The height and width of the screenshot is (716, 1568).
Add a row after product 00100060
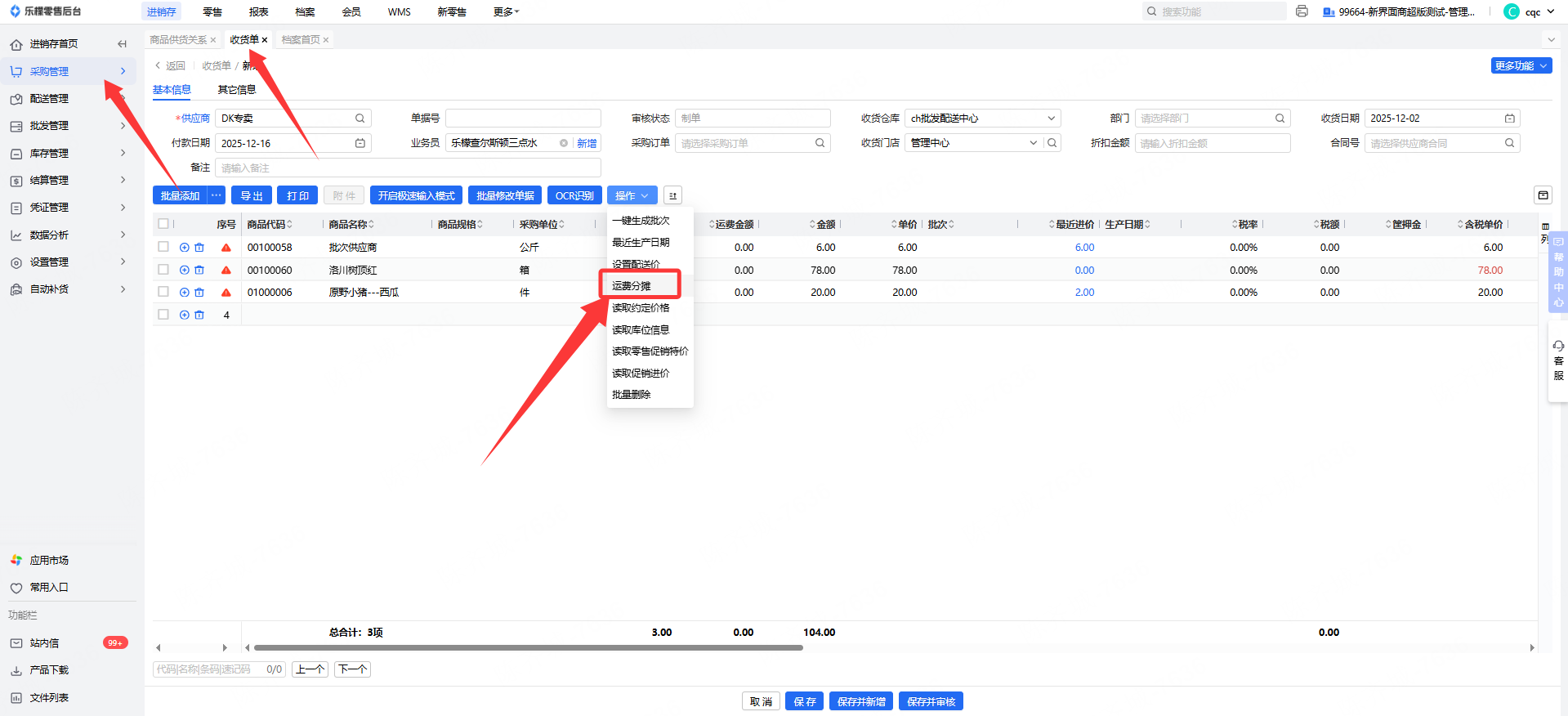point(185,270)
